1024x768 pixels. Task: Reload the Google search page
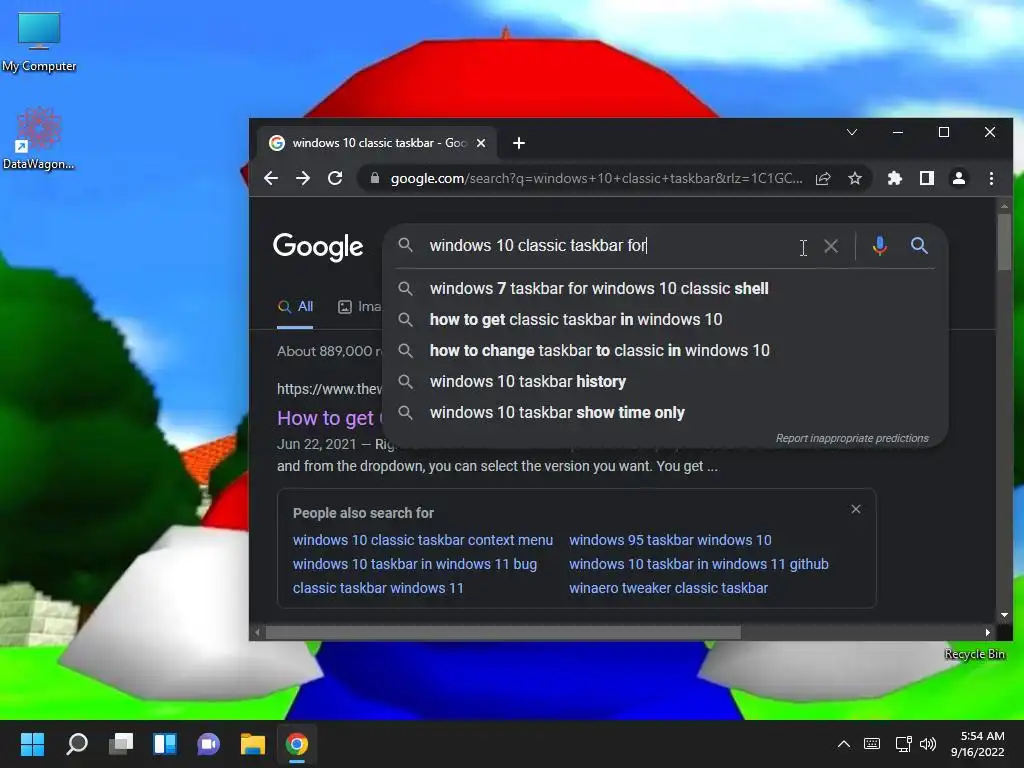click(335, 178)
